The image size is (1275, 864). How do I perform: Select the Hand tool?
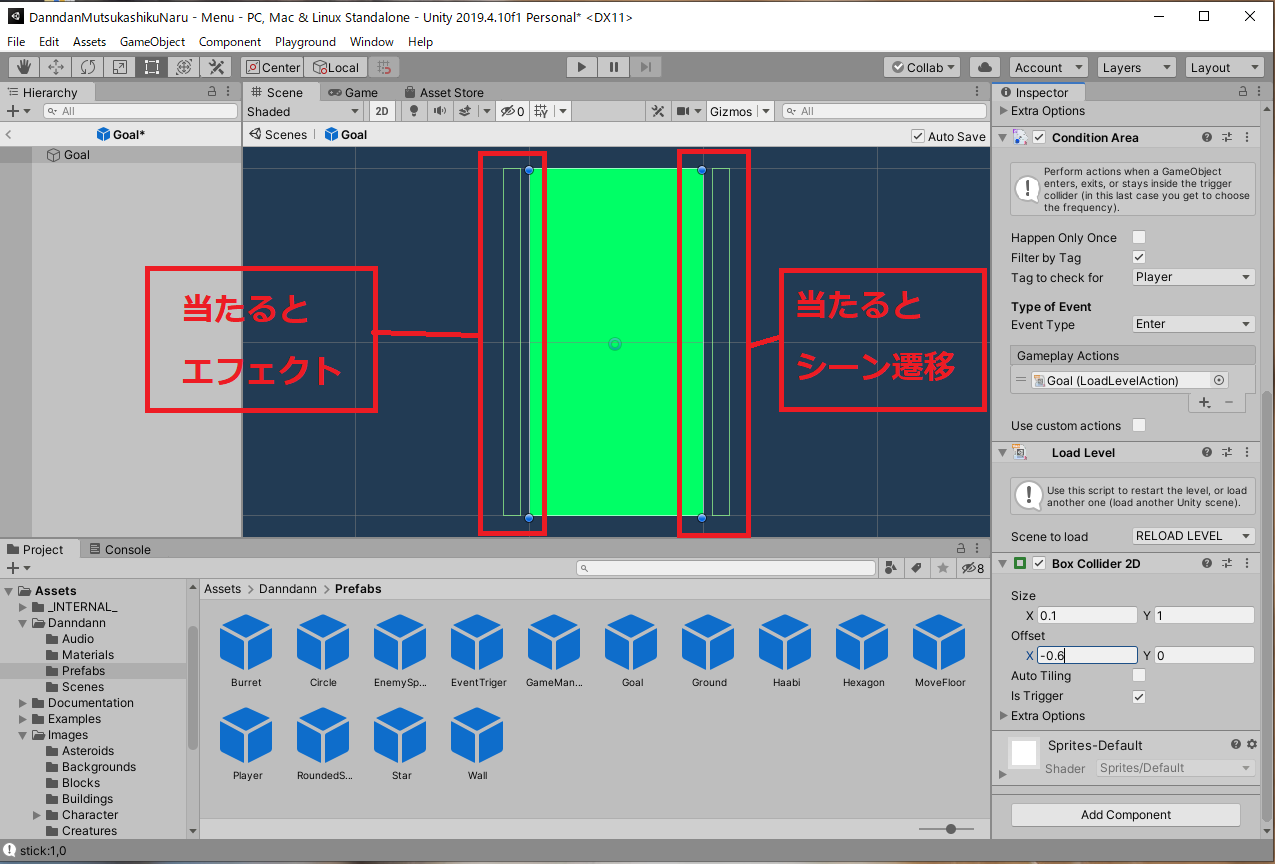[24, 67]
